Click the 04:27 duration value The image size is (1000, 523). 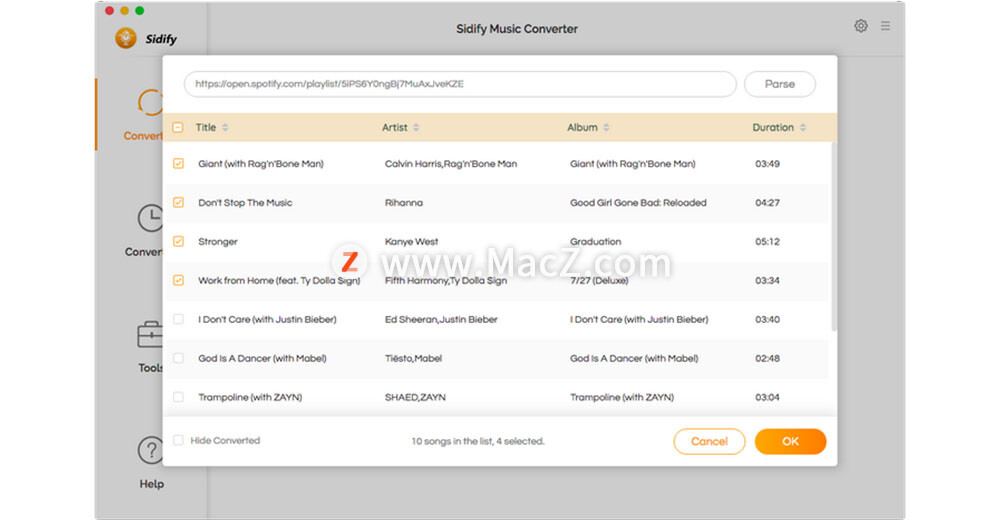pos(767,203)
